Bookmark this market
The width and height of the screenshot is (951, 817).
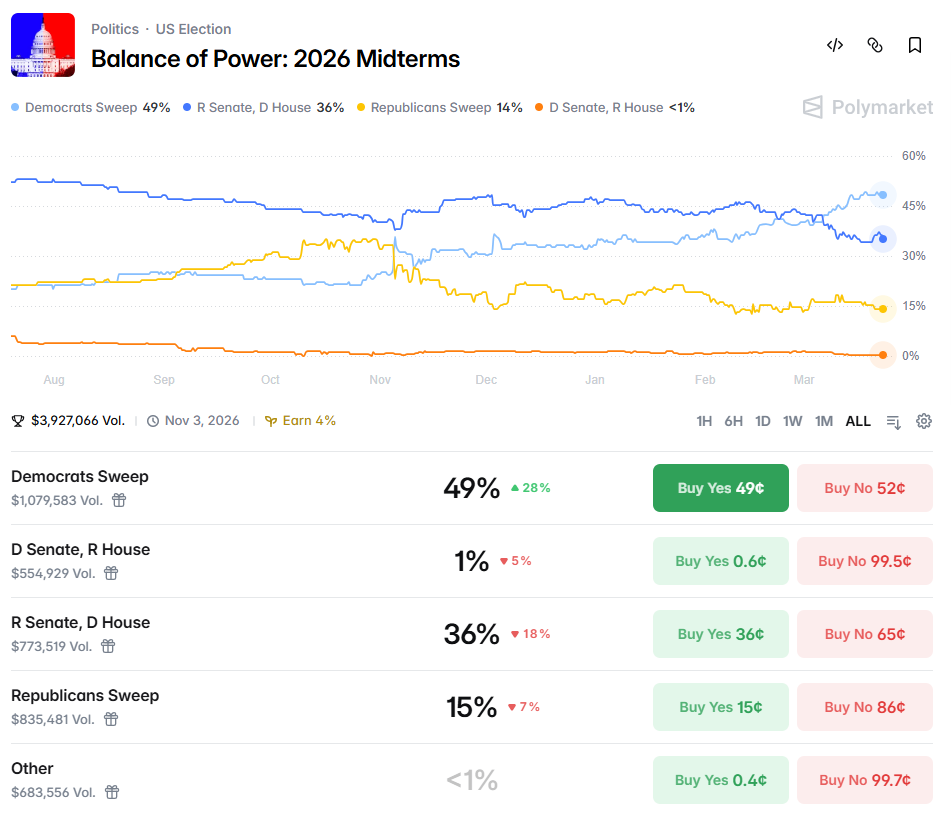click(x=915, y=45)
